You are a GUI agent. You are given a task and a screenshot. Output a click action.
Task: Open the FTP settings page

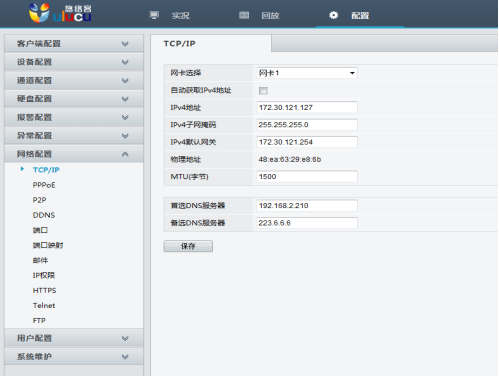(x=39, y=320)
